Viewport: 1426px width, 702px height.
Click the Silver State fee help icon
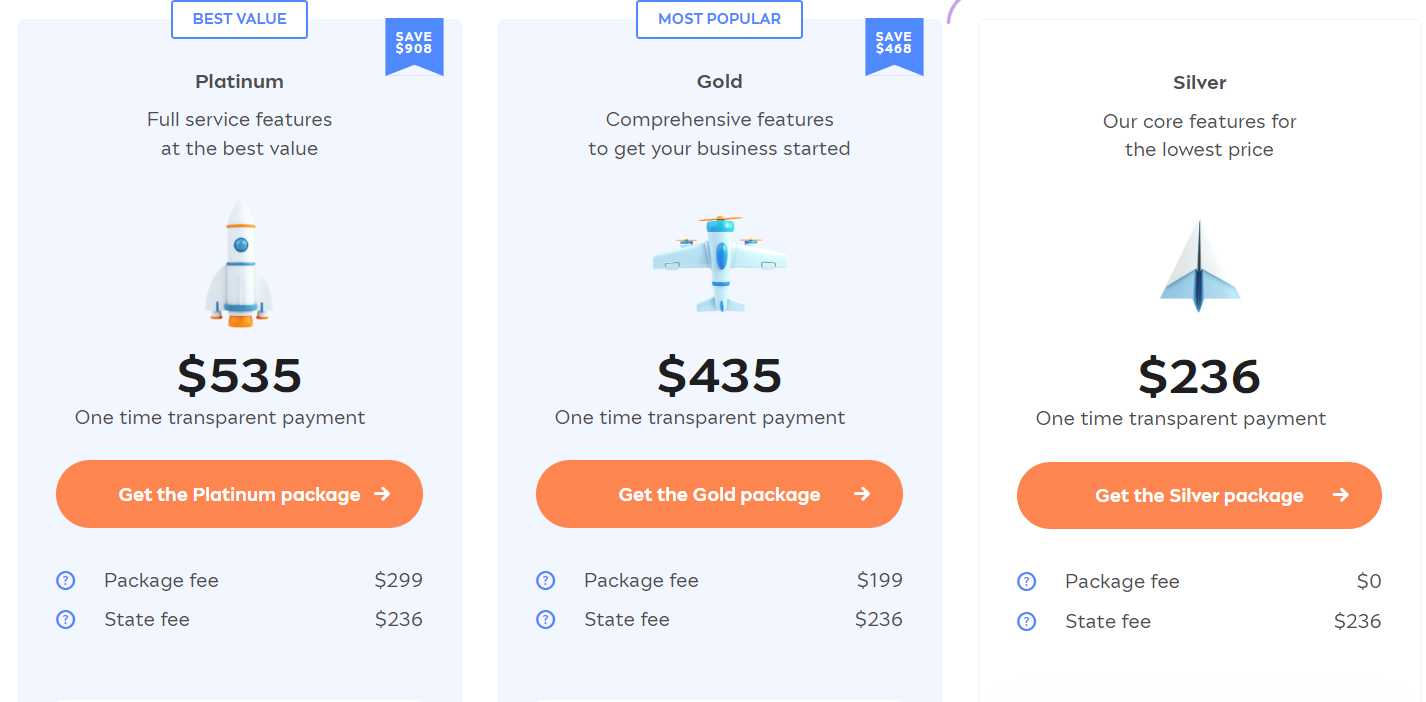[x=1027, y=621]
